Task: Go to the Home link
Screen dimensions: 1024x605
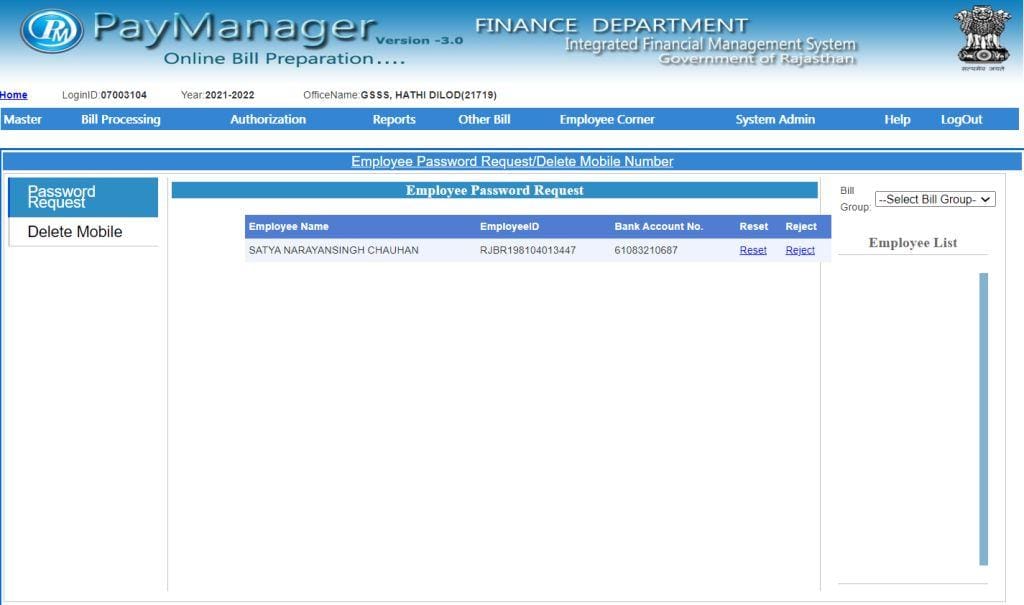Action: coord(14,95)
